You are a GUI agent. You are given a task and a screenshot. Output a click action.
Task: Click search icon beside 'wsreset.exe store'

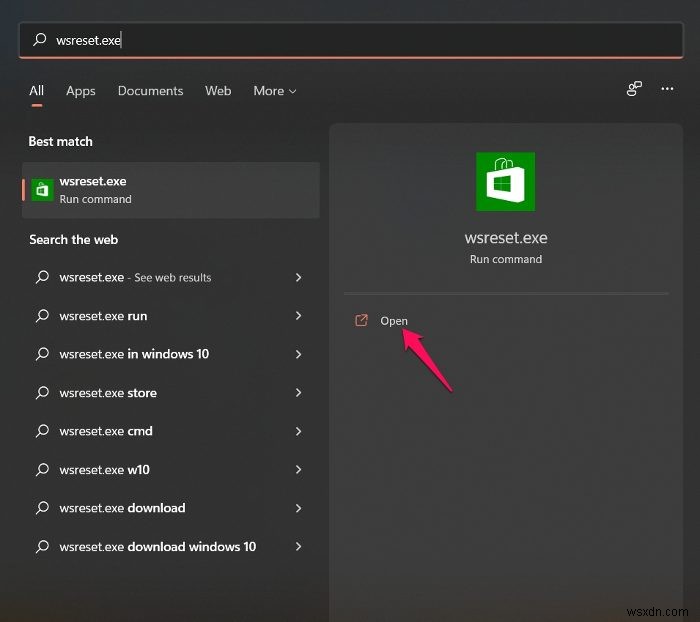42,392
